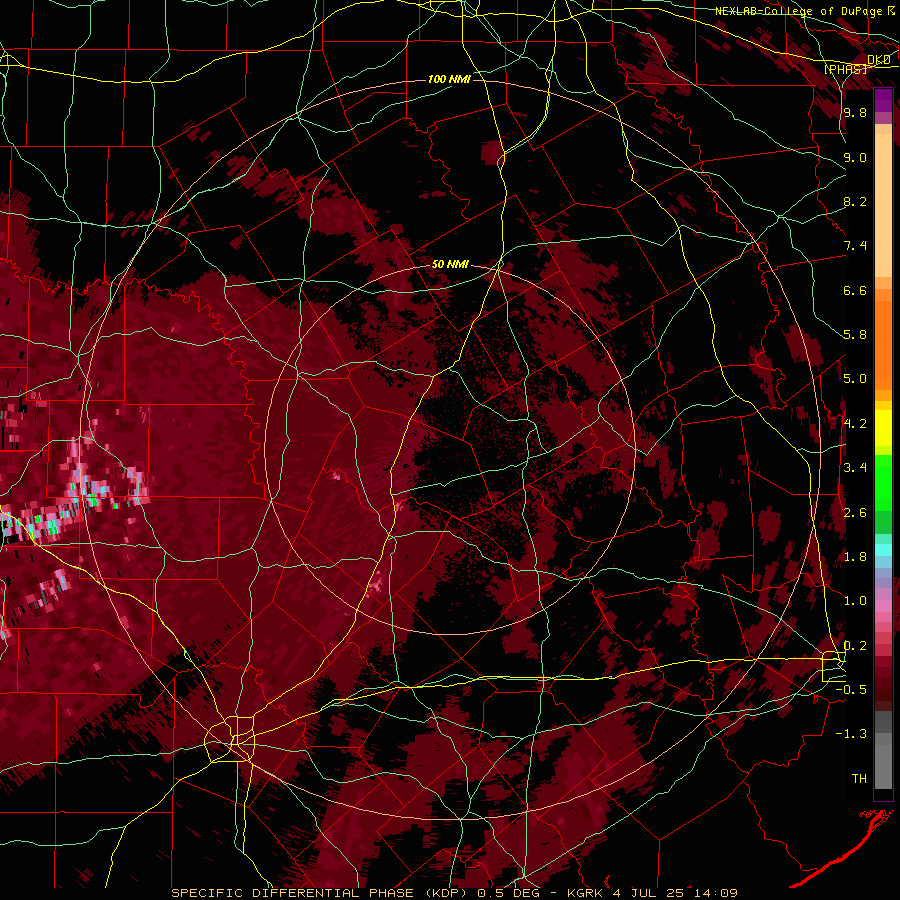900x900 pixels.
Task: Click the purple top segment of color bar
Action: click(883, 100)
